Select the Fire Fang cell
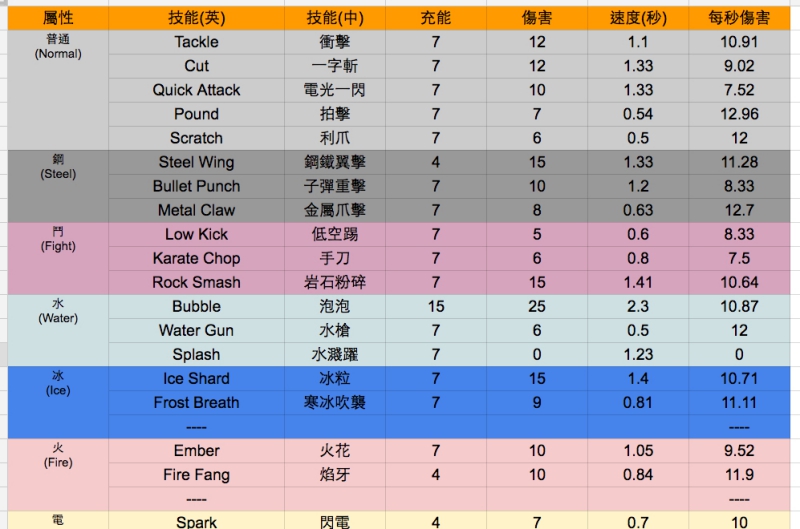800x529 pixels. pos(196,474)
